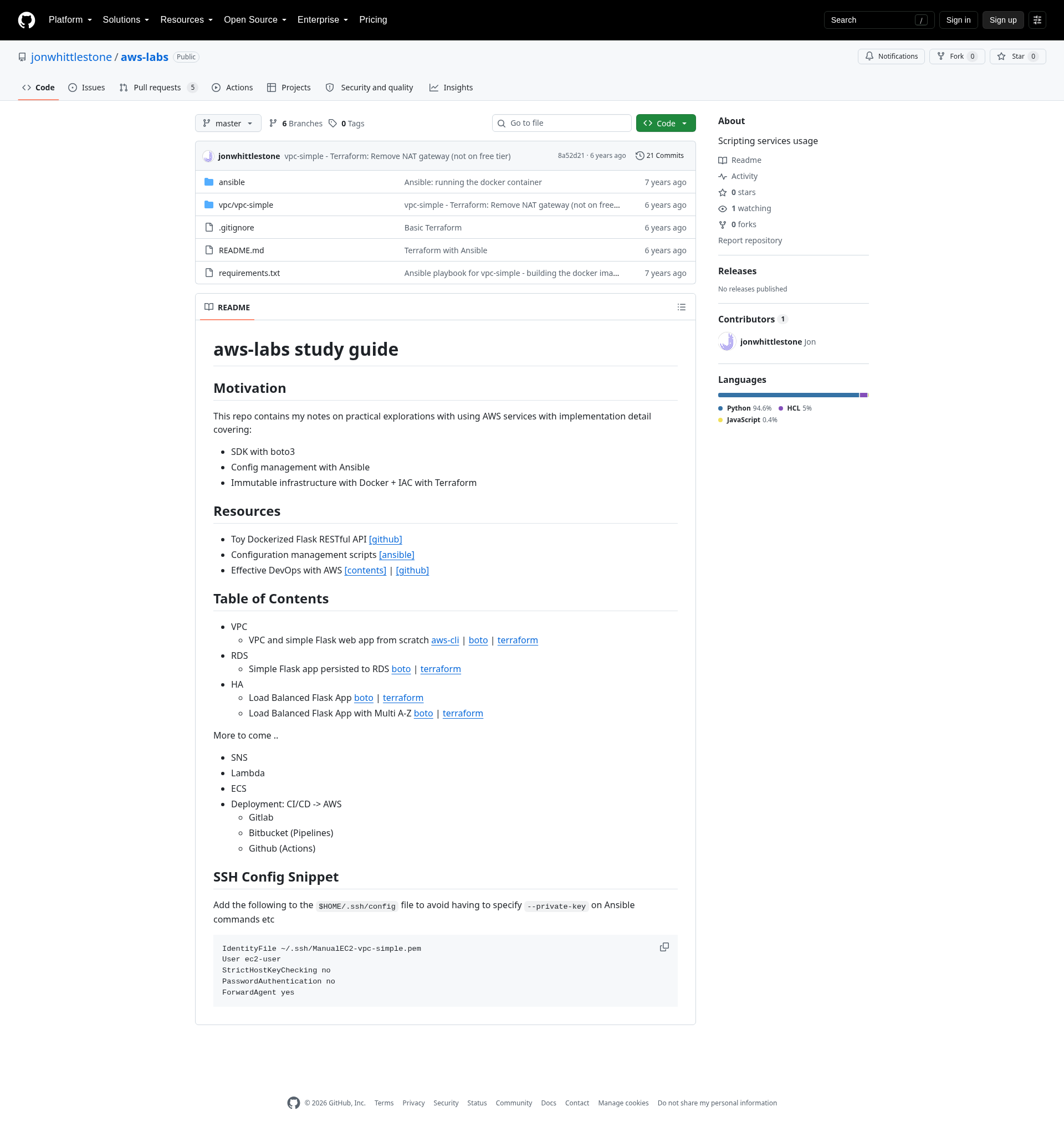
Task: Open the aws-labs repository name link
Action: click(144, 57)
